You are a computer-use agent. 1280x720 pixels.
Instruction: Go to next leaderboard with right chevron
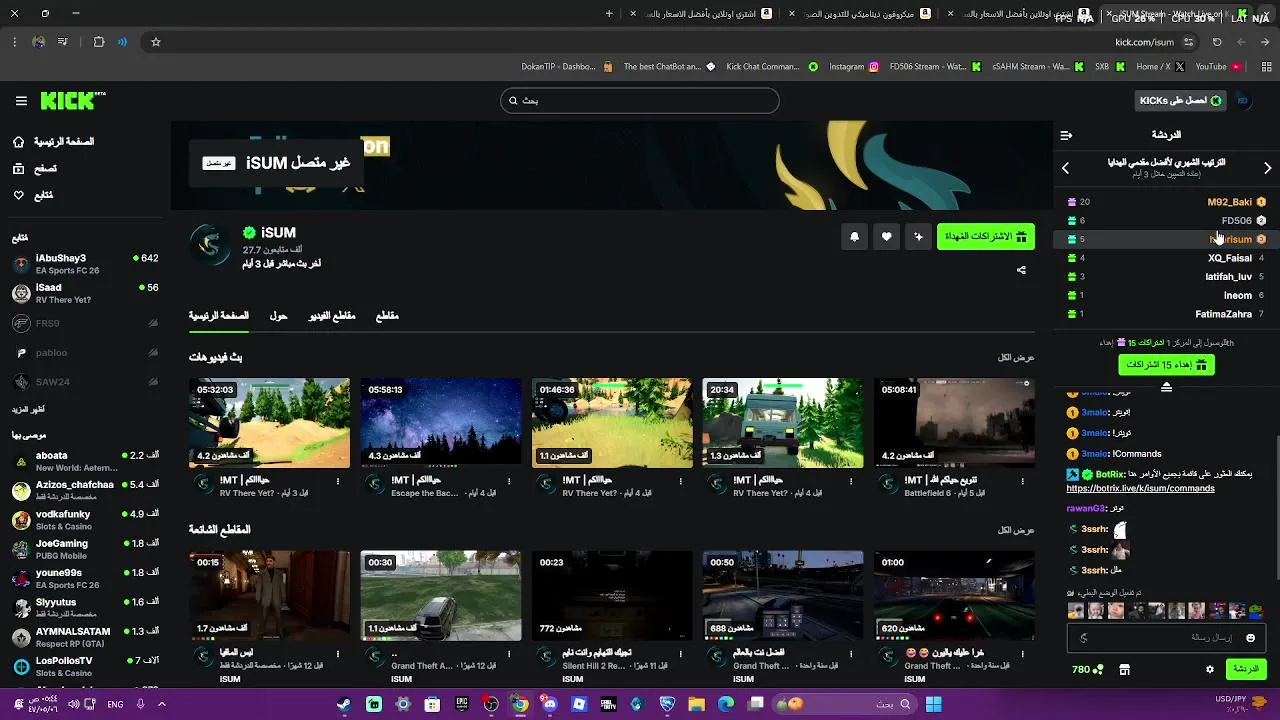tap(1267, 168)
